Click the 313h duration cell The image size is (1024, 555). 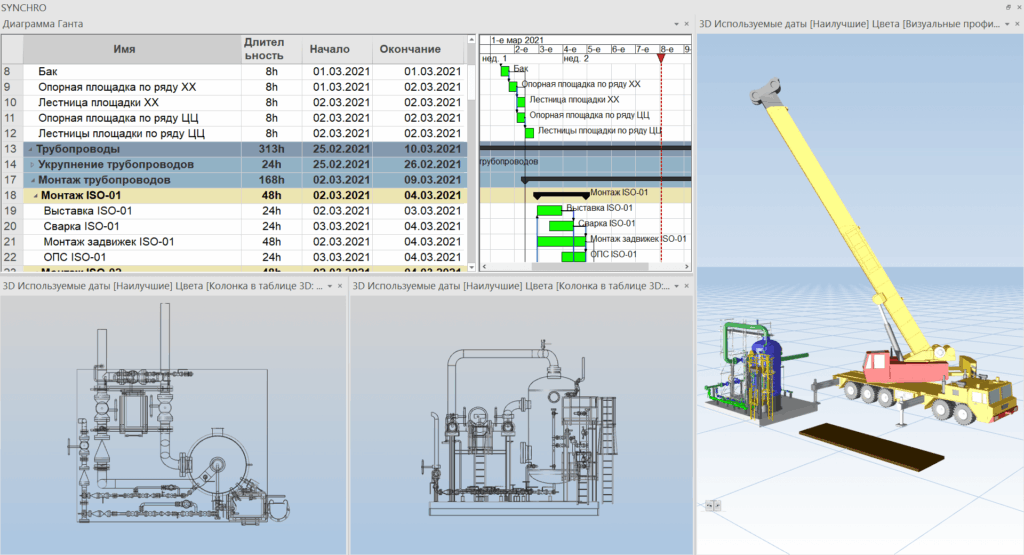(x=271, y=149)
